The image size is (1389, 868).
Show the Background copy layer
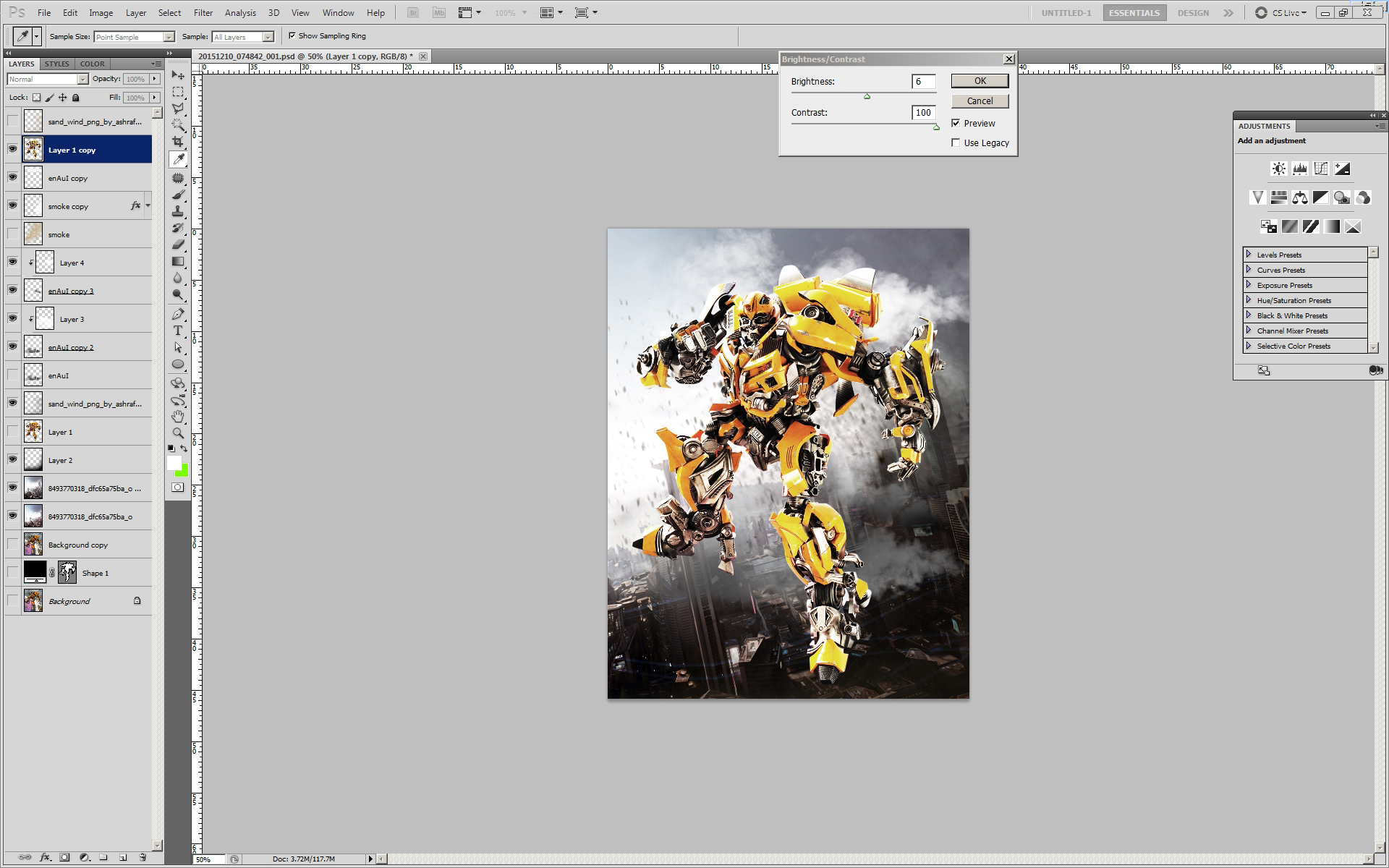(12, 545)
